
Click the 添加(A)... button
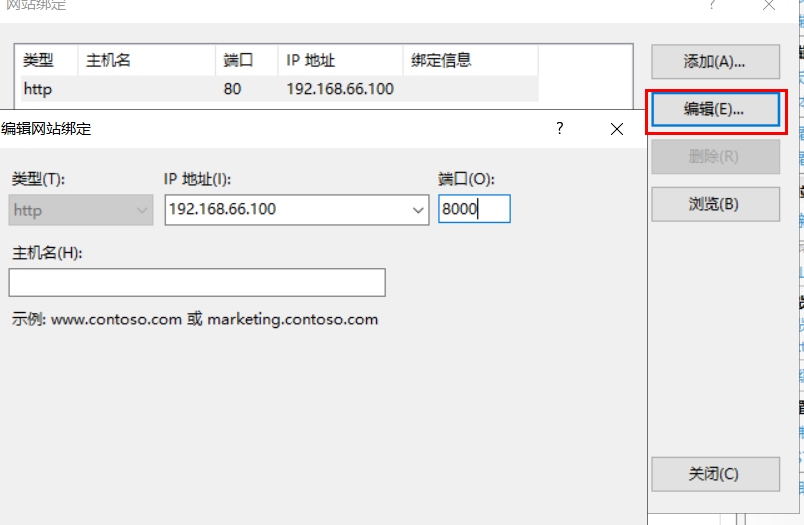click(x=715, y=62)
